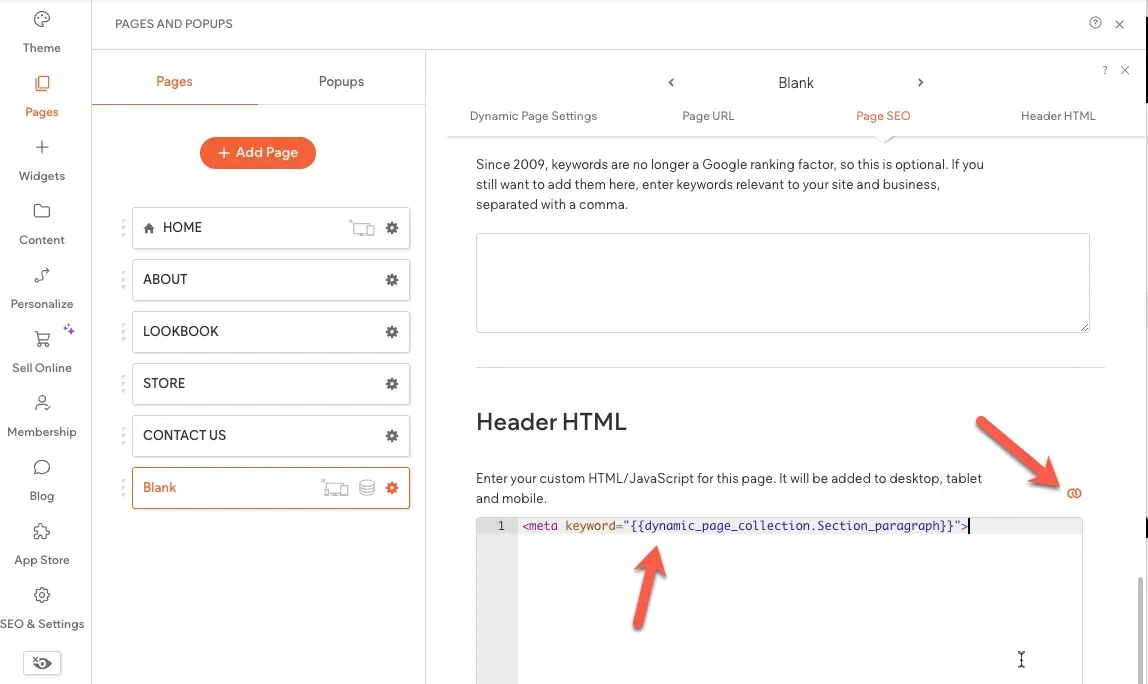Viewport: 1148px width, 684px height.
Task: Click the database collection icon on Blank row
Action: coord(367,488)
